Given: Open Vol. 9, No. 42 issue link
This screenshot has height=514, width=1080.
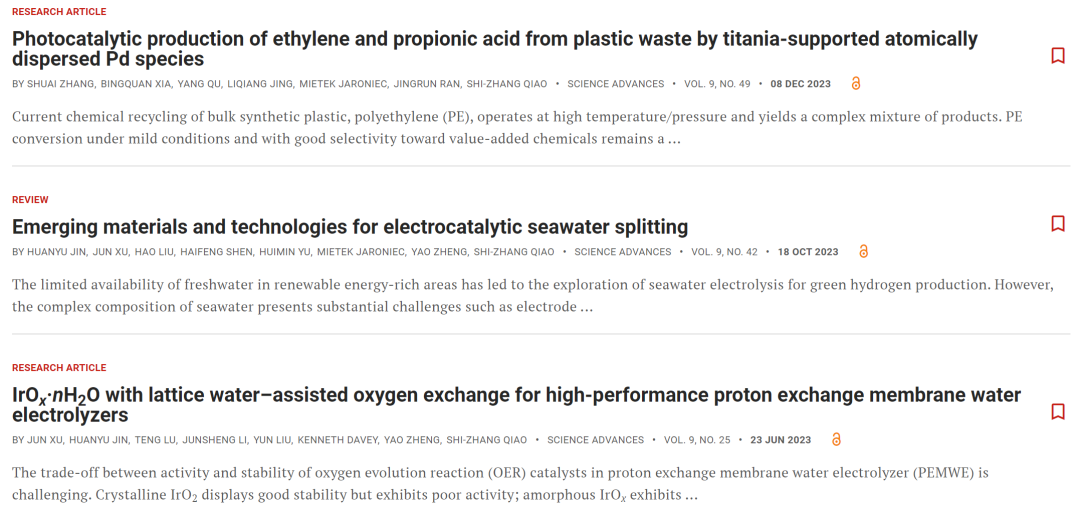Looking at the screenshot, I should pos(725,252).
